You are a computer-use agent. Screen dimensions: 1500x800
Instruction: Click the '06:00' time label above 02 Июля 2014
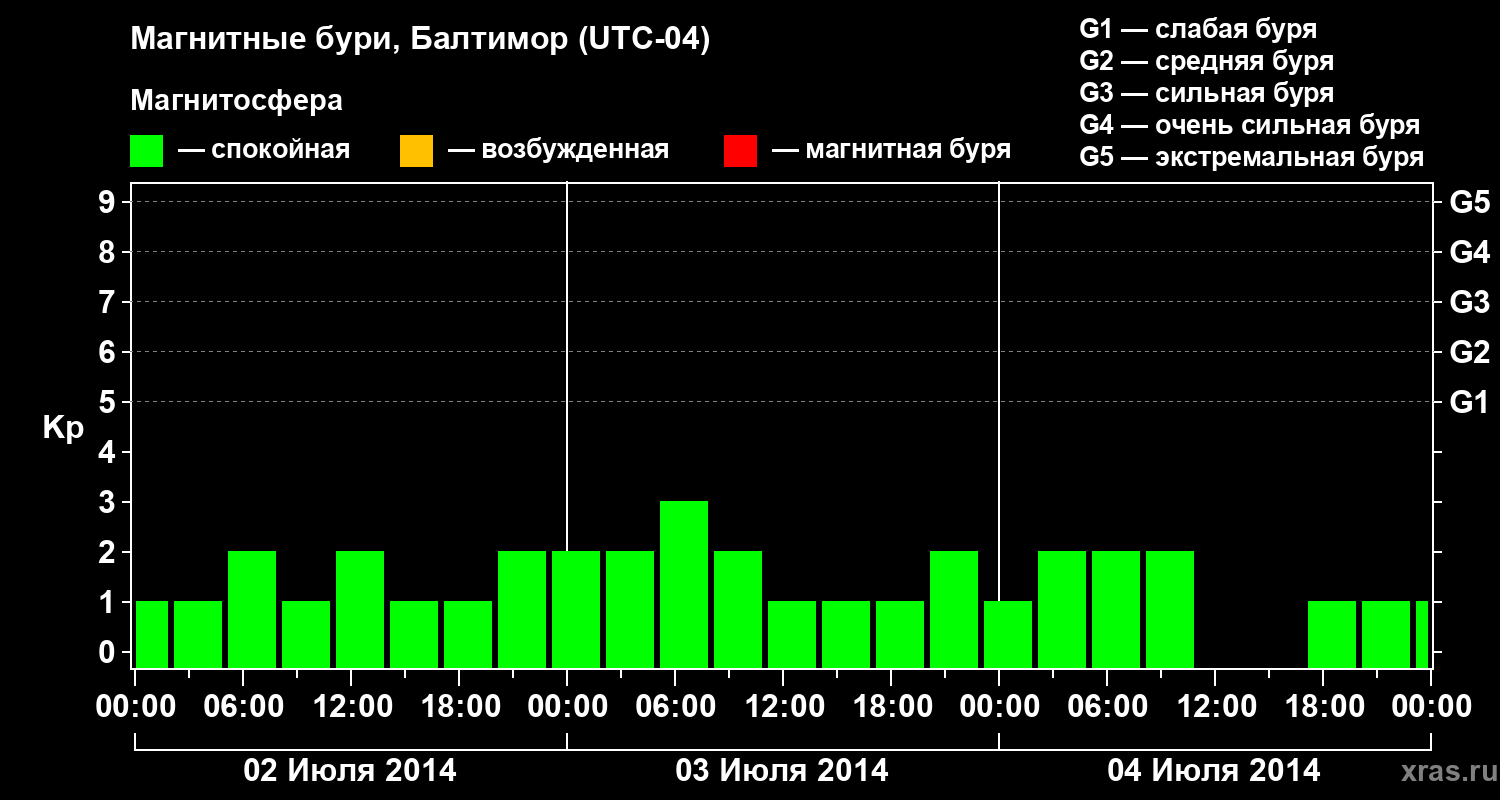pyautogui.click(x=243, y=707)
